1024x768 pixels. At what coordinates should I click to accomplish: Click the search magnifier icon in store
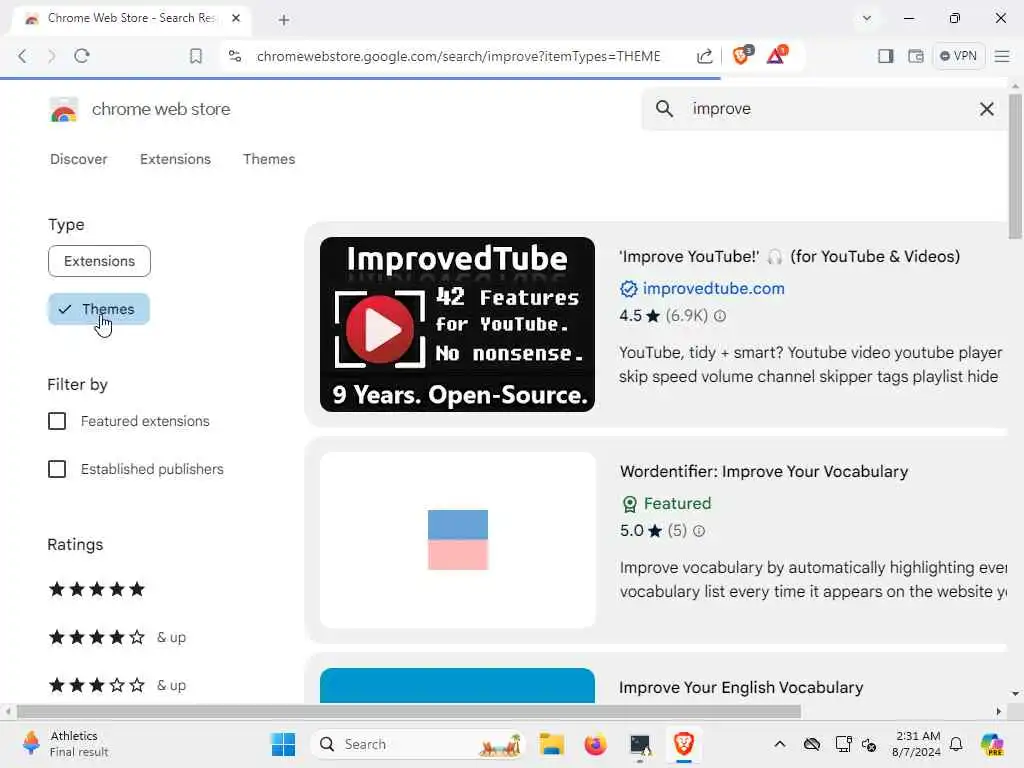coord(664,108)
